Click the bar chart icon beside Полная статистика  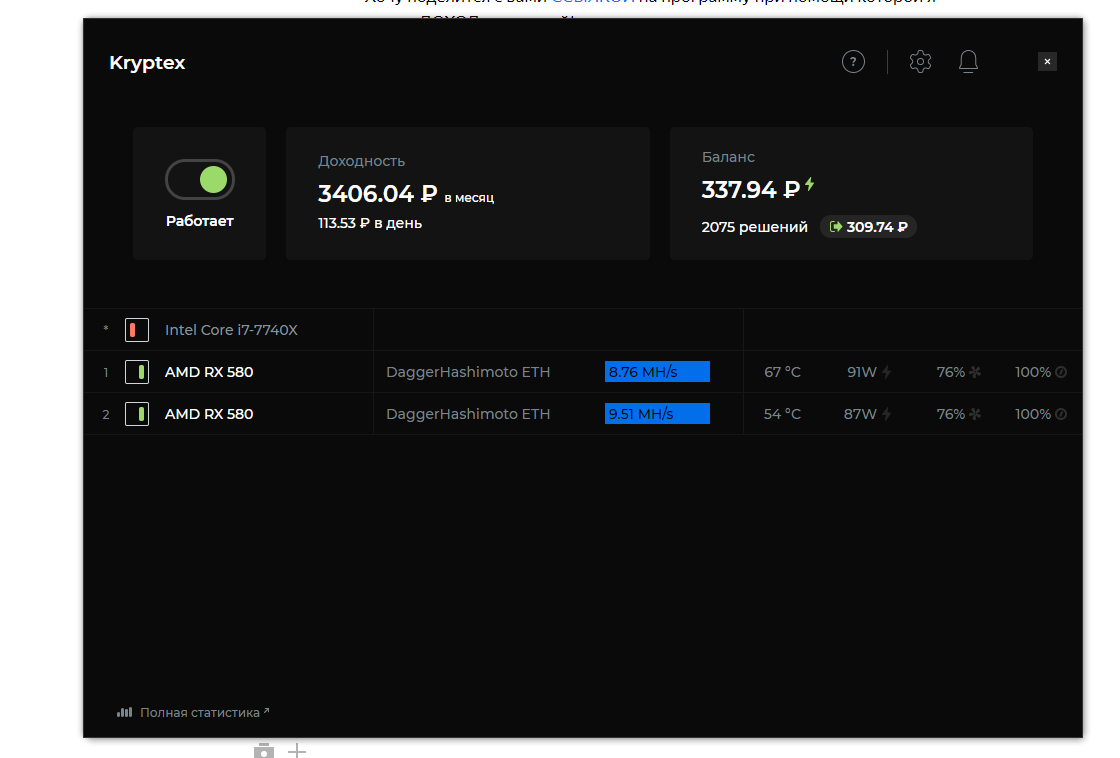click(x=124, y=712)
